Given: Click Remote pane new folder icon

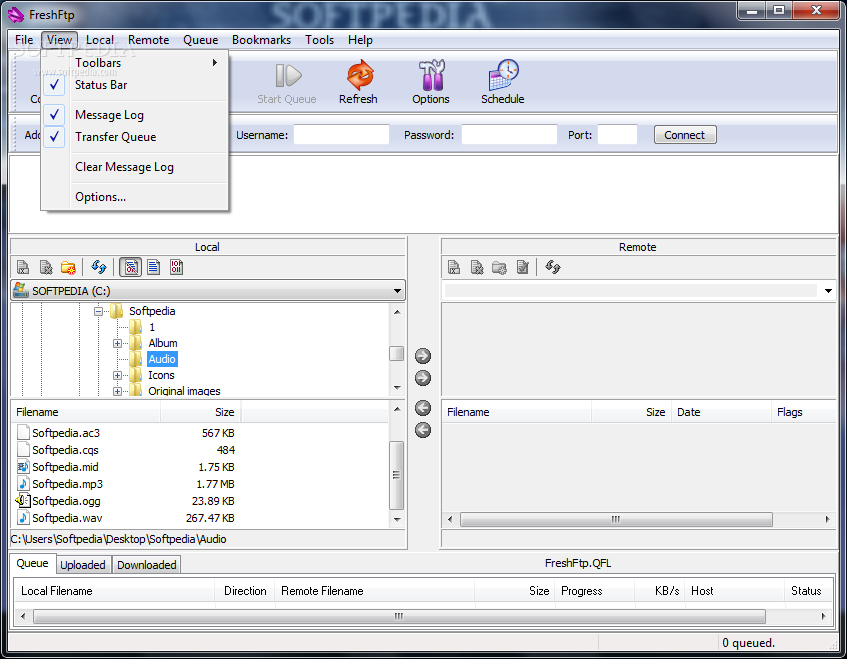Looking at the screenshot, I should tap(499, 267).
